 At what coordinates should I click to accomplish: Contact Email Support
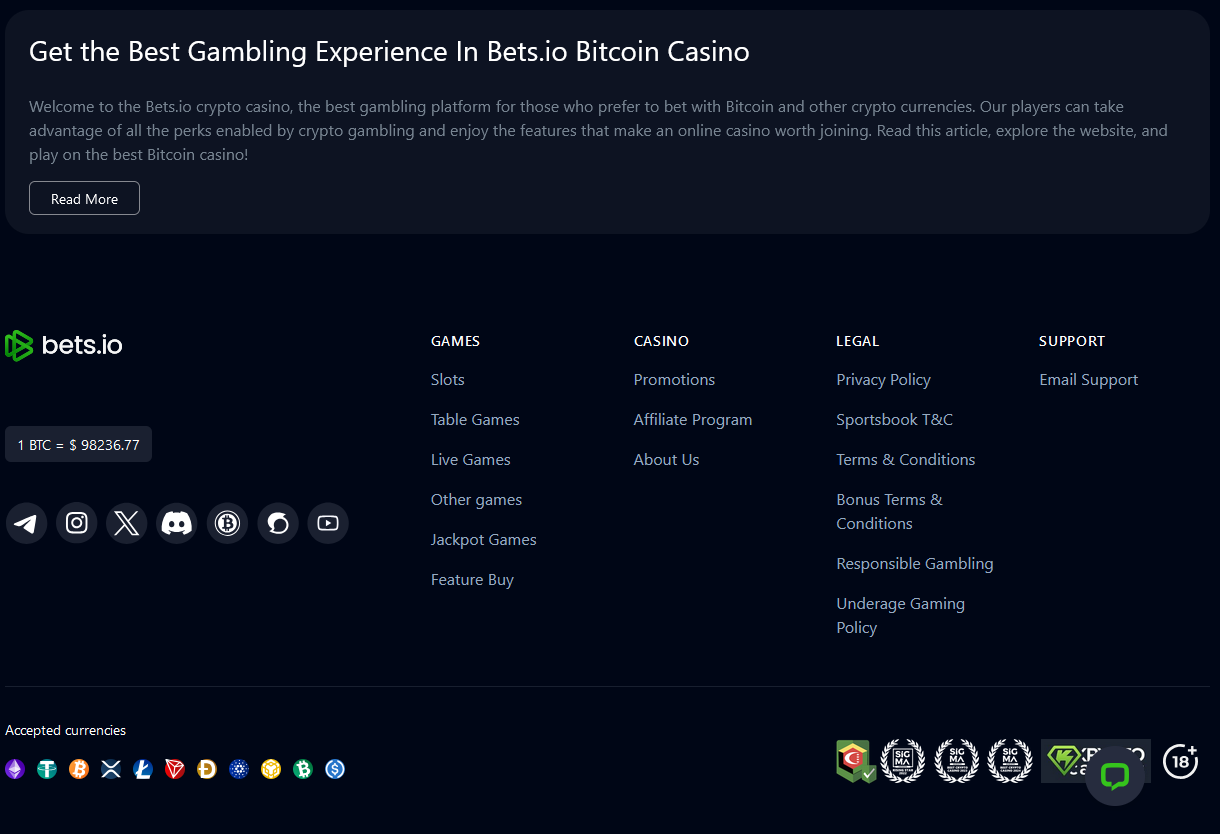tap(1089, 380)
